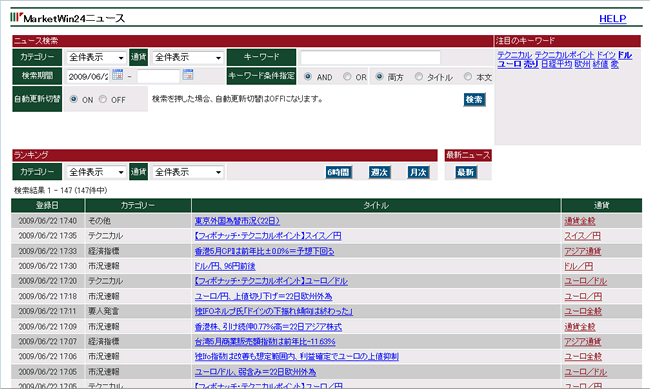Click the 売り keyword link
Viewport: 650px width, 389px height.
pos(531,64)
